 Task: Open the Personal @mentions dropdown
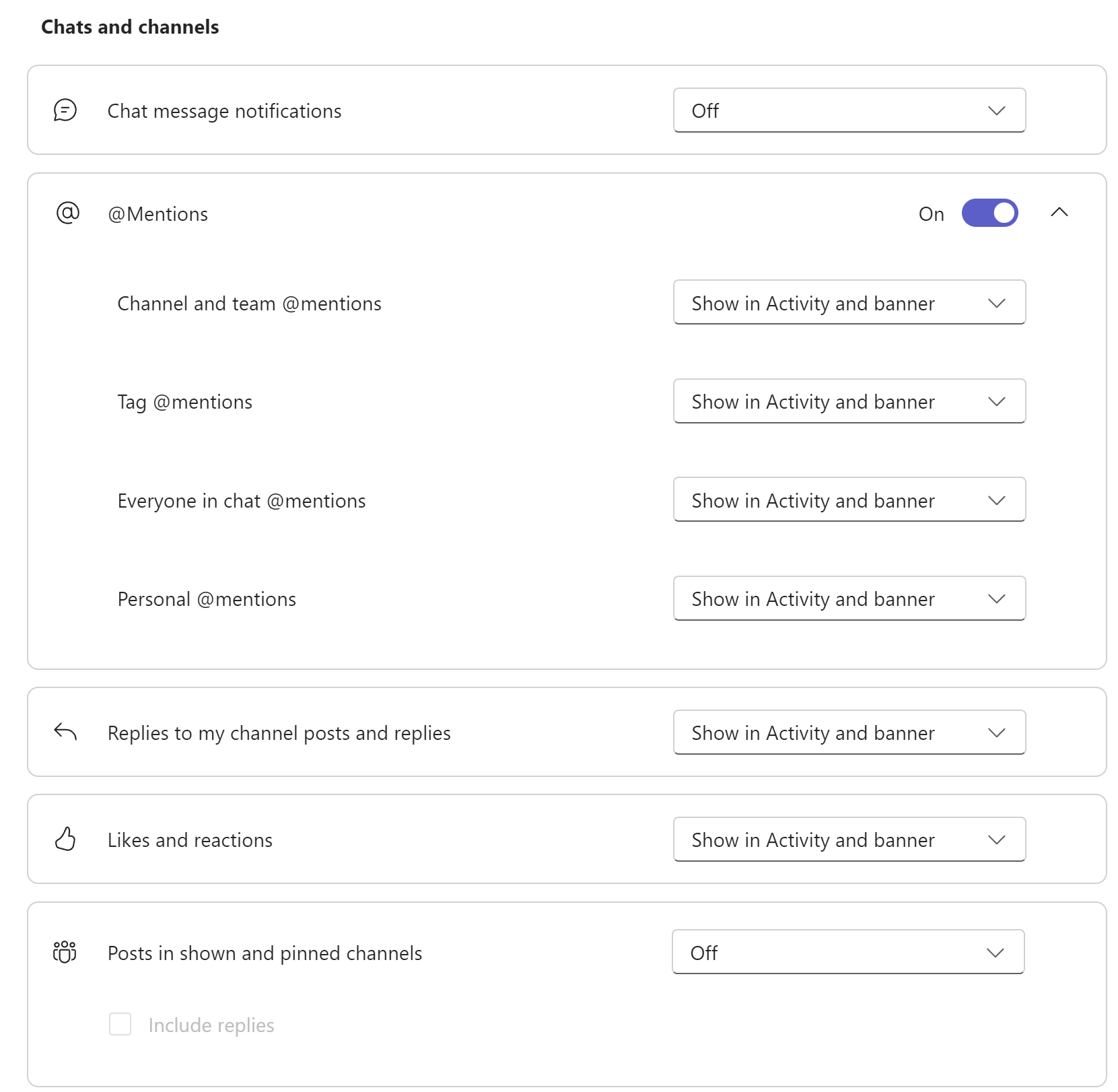click(849, 598)
